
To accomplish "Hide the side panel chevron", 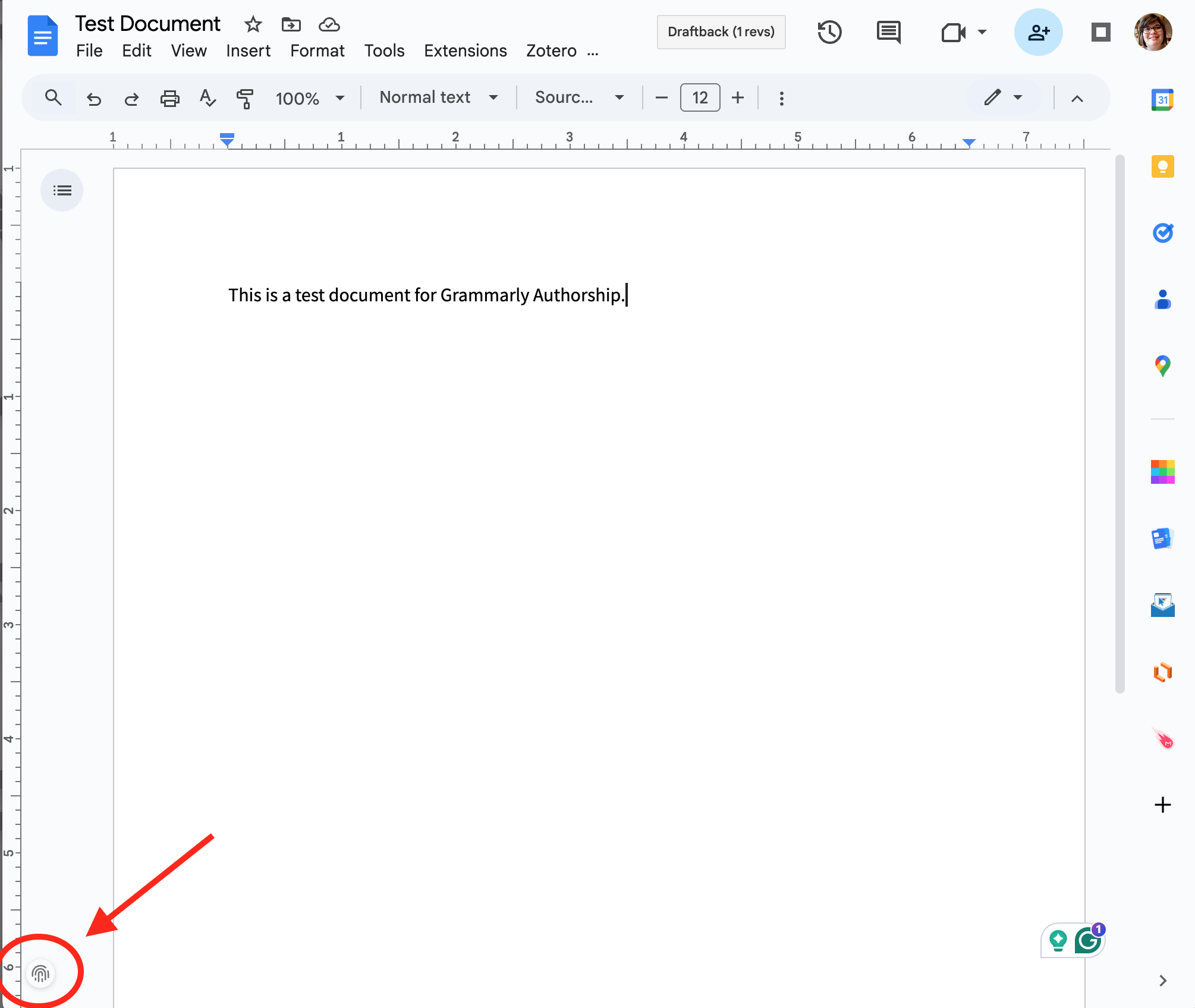I will [x=1163, y=981].
